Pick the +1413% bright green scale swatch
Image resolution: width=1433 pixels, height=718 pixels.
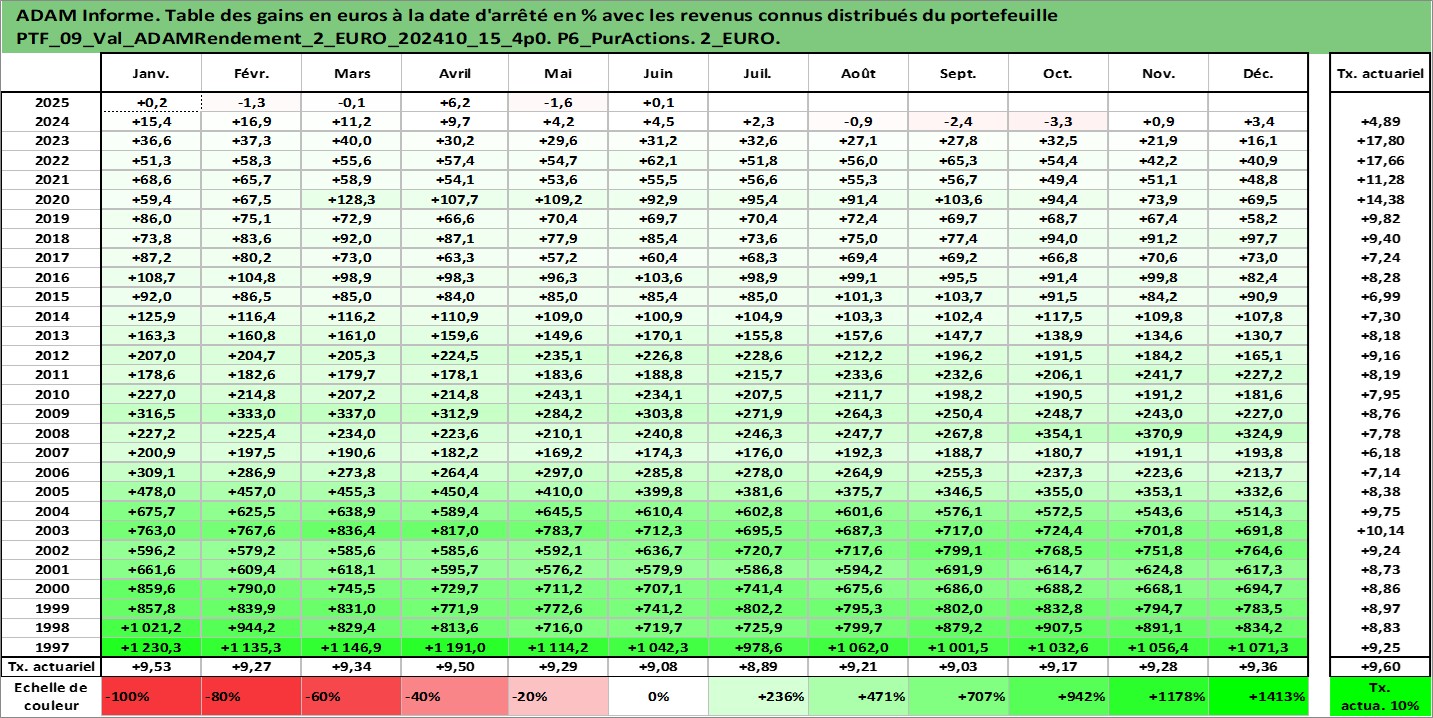(1259, 696)
